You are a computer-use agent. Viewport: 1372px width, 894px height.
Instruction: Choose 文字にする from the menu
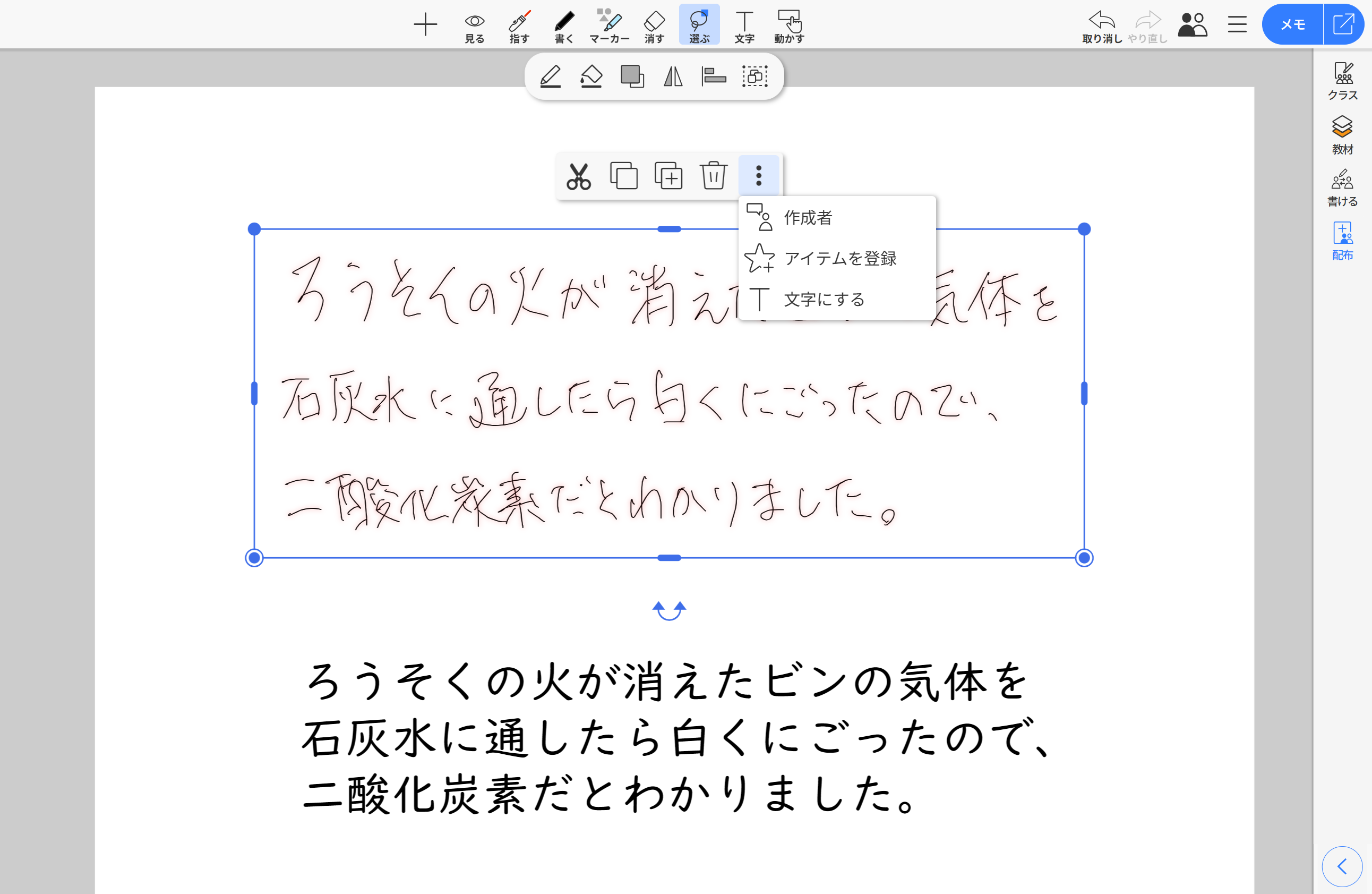click(824, 300)
